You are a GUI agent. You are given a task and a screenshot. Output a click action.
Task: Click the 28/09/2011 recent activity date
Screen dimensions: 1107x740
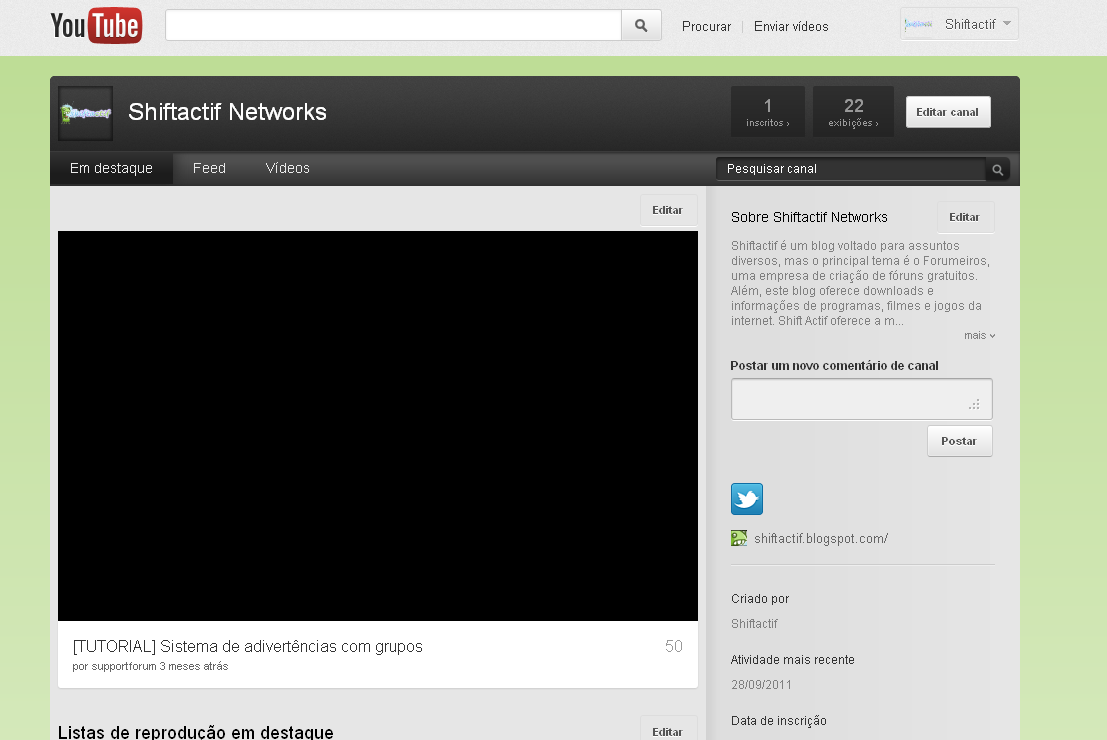[x=761, y=684]
